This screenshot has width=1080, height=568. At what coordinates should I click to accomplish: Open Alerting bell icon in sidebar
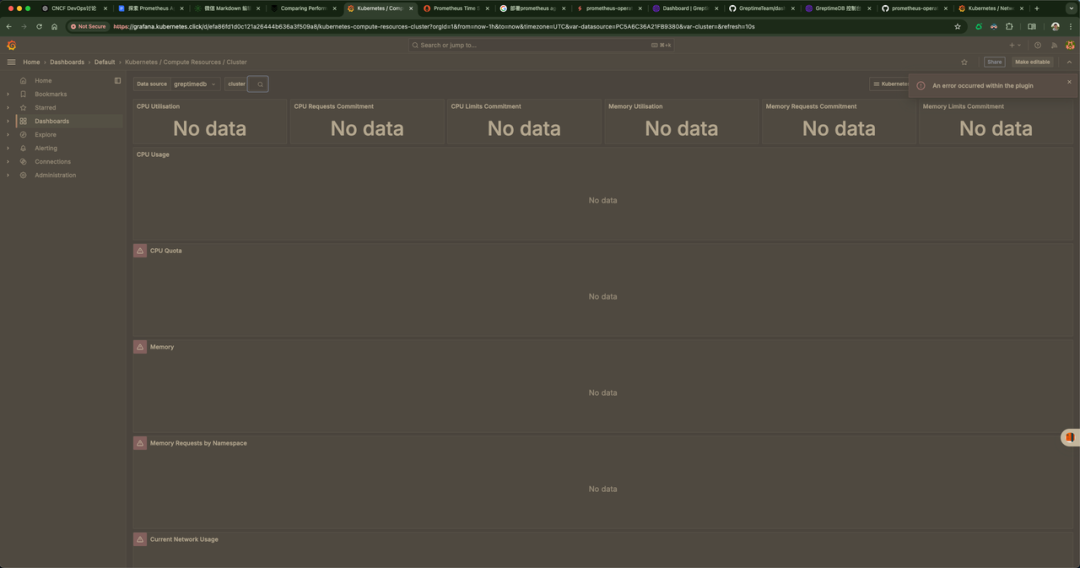[x=23, y=148]
